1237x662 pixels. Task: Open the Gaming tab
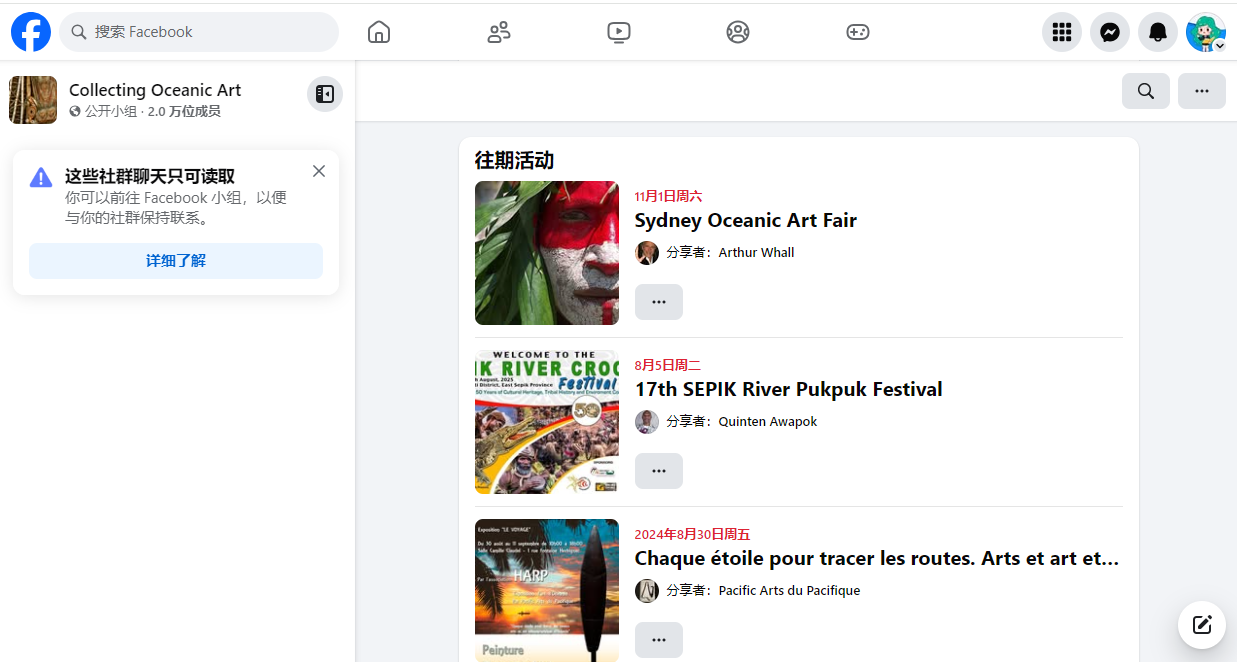(x=857, y=32)
